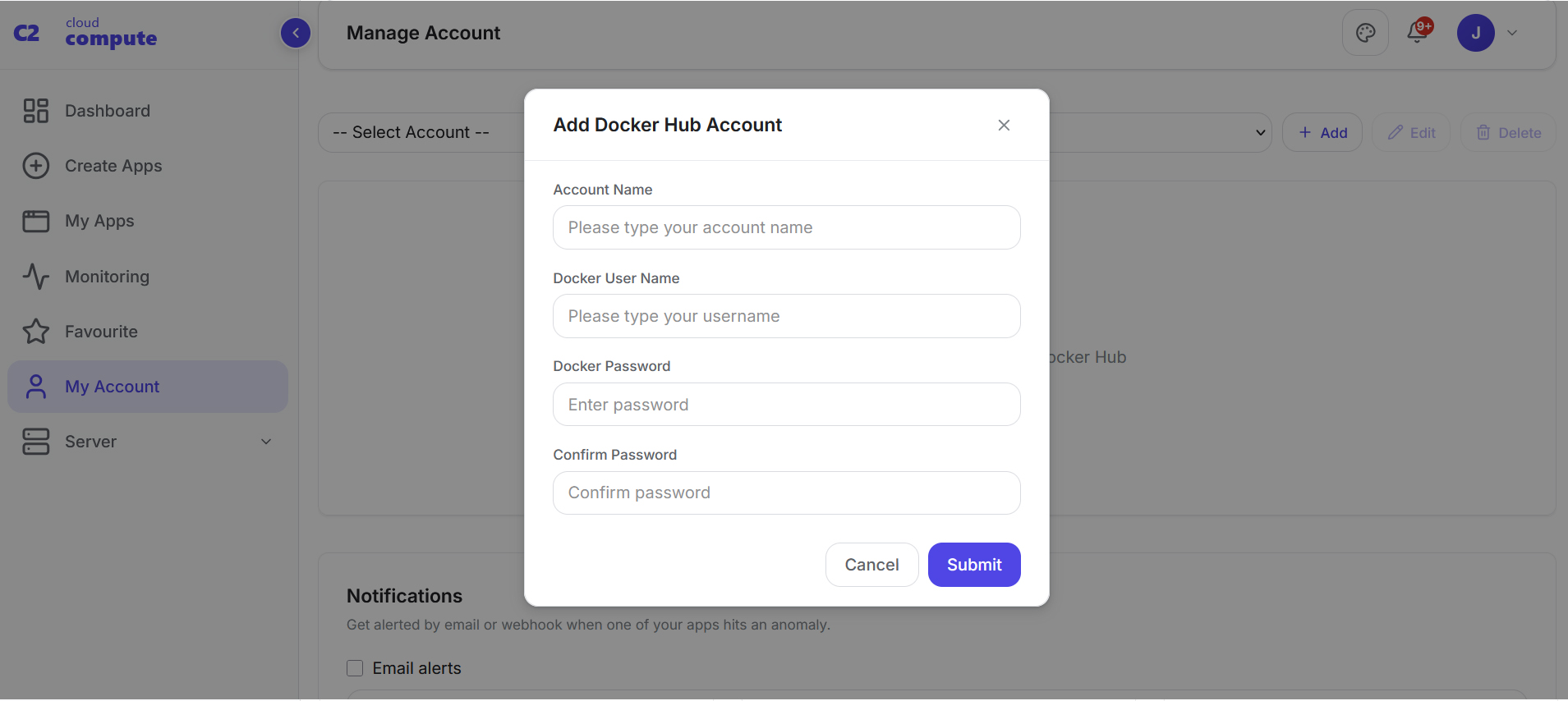The width and height of the screenshot is (1568, 701).
Task: Click the Add account button
Action: click(x=1322, y=132)
